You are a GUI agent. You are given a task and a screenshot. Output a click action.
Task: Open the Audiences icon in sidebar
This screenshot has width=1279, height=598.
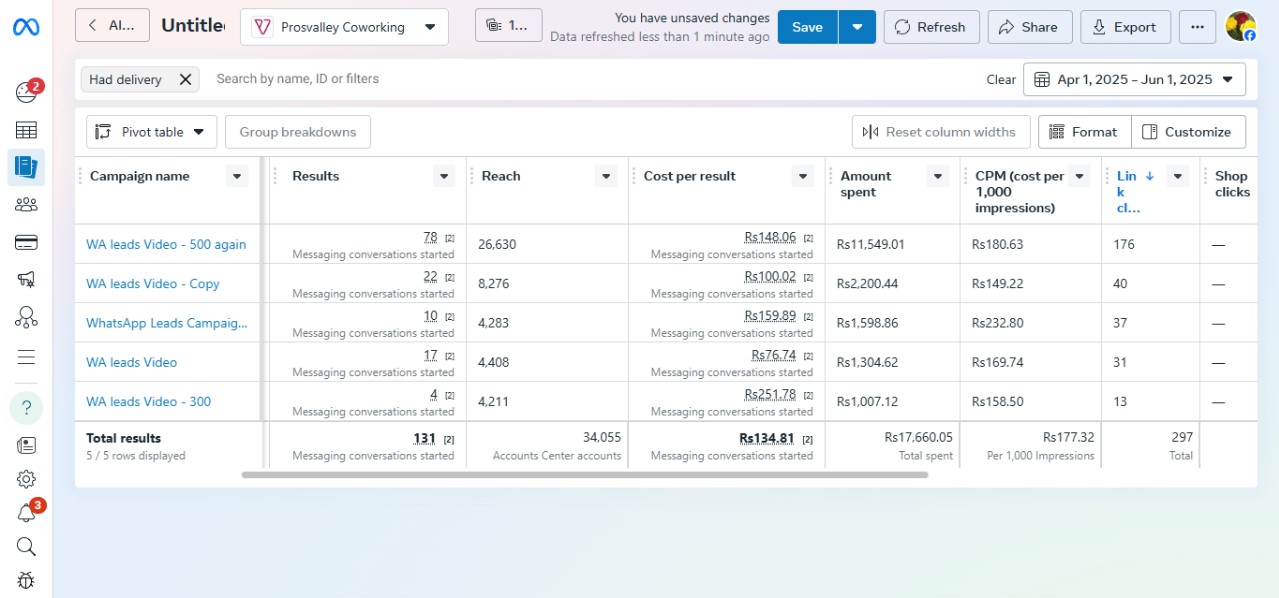coord(26,205)
